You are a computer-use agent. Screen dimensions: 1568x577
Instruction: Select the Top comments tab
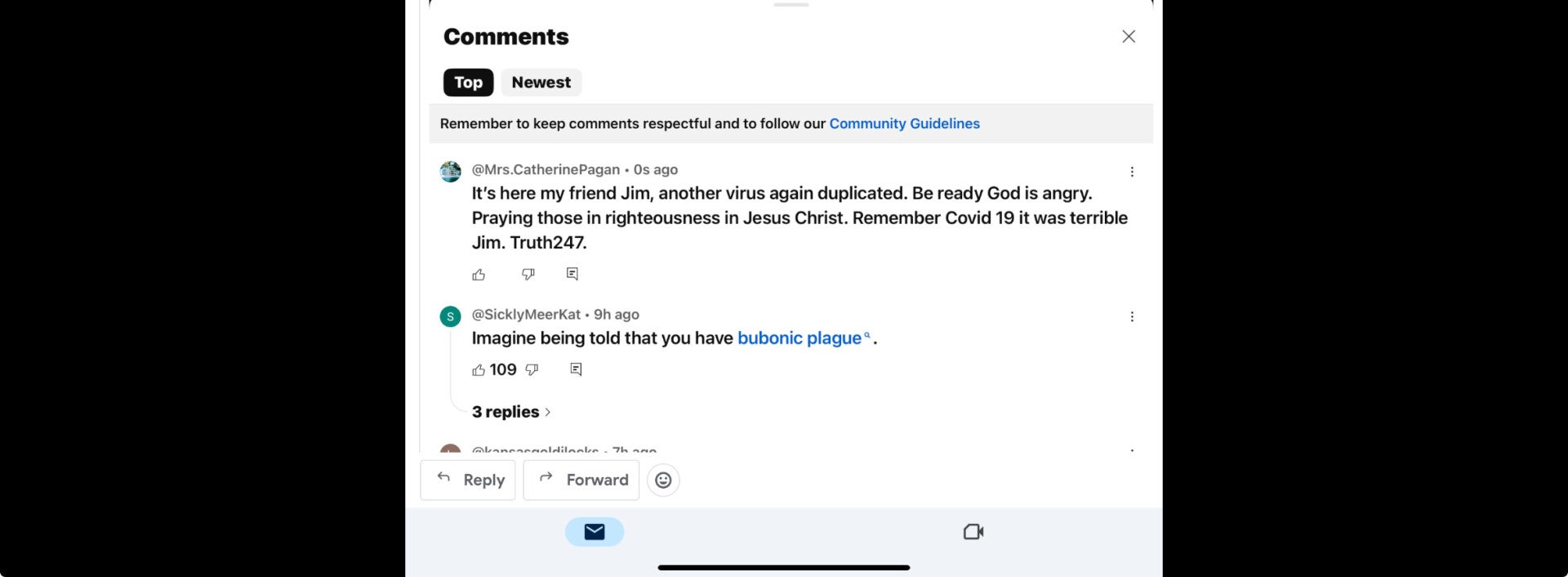click(x=468, y=83)
